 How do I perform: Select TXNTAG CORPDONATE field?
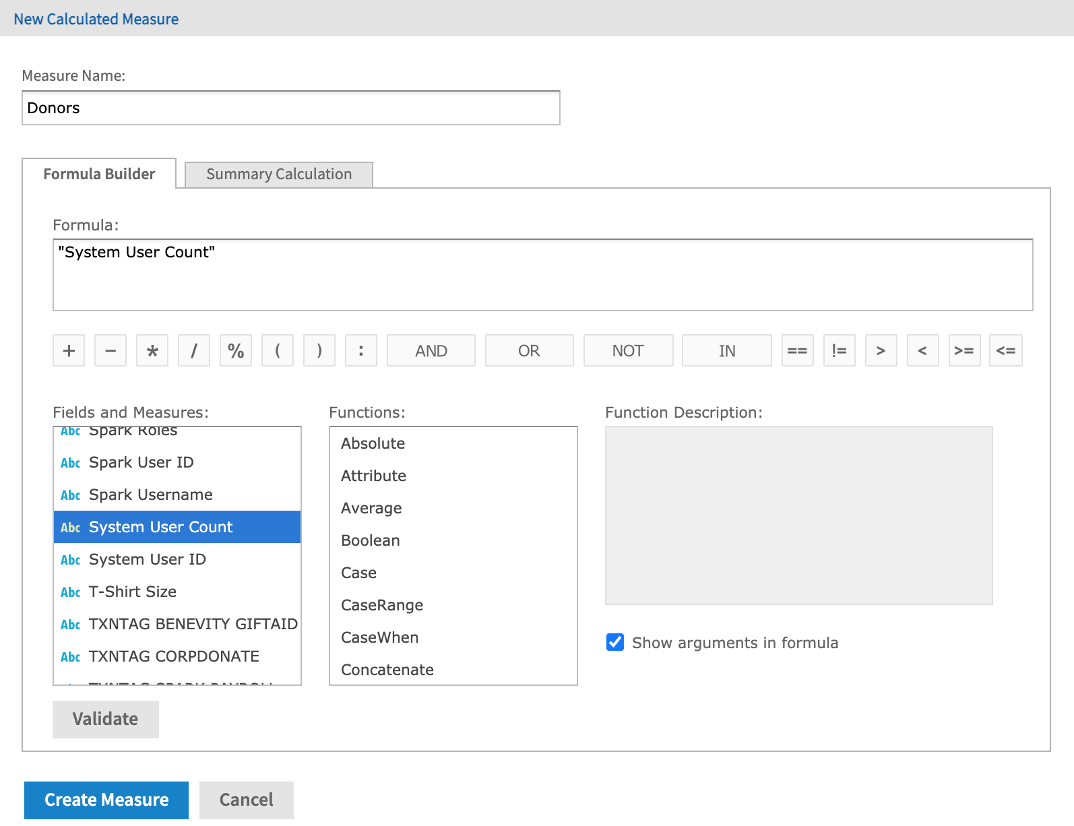[177, 655]
